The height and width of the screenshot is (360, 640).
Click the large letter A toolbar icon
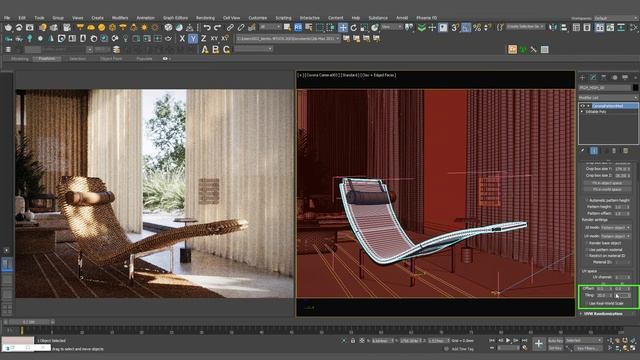(x=205, y=49)
